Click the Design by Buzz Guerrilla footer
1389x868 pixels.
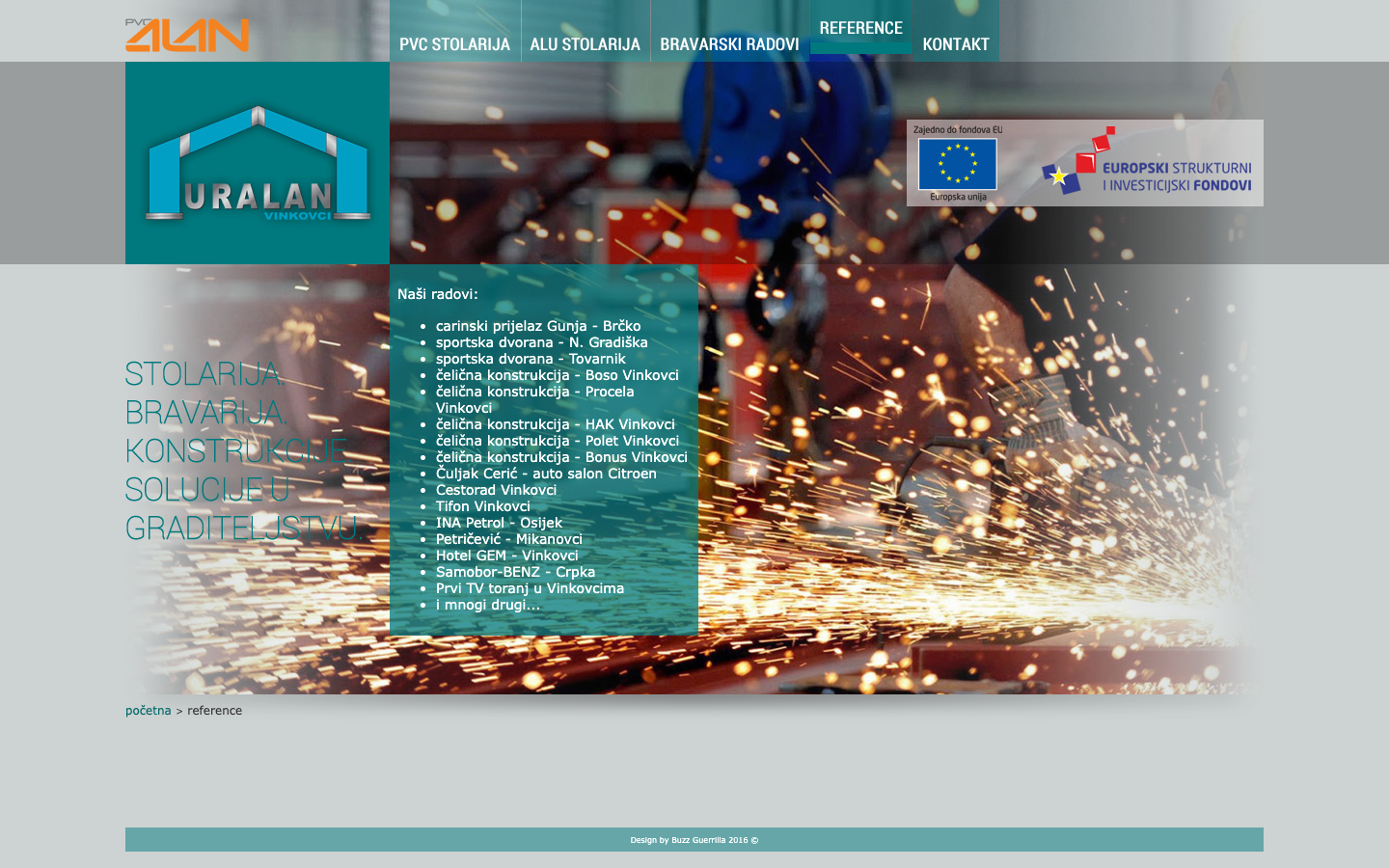coord(694,840)
